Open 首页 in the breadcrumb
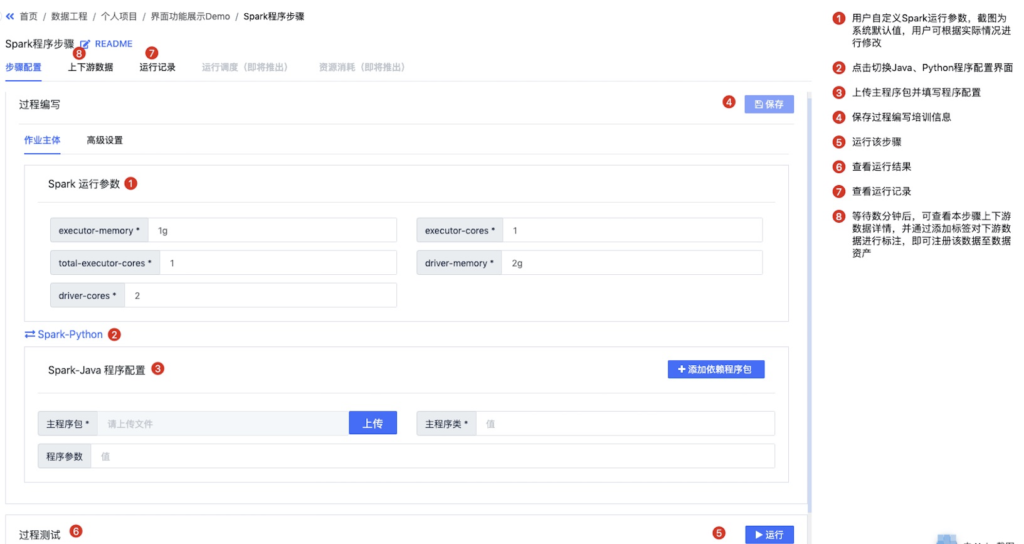Viewport: 1024px width, 544px height. tap(29, 16)
